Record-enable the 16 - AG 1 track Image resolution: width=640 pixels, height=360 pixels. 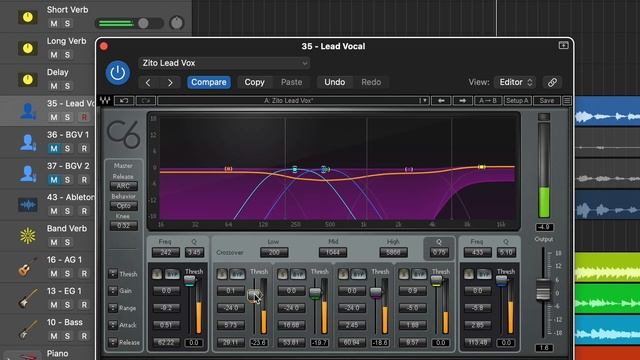point(84,273)
